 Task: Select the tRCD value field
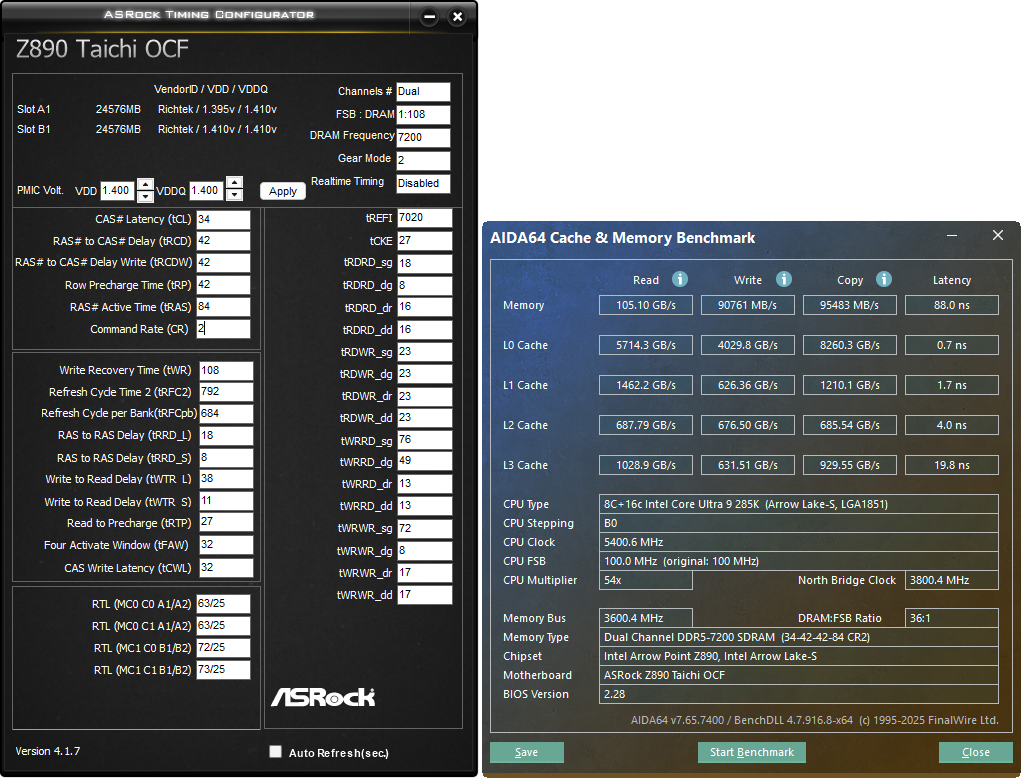click(x=223, y=241)
